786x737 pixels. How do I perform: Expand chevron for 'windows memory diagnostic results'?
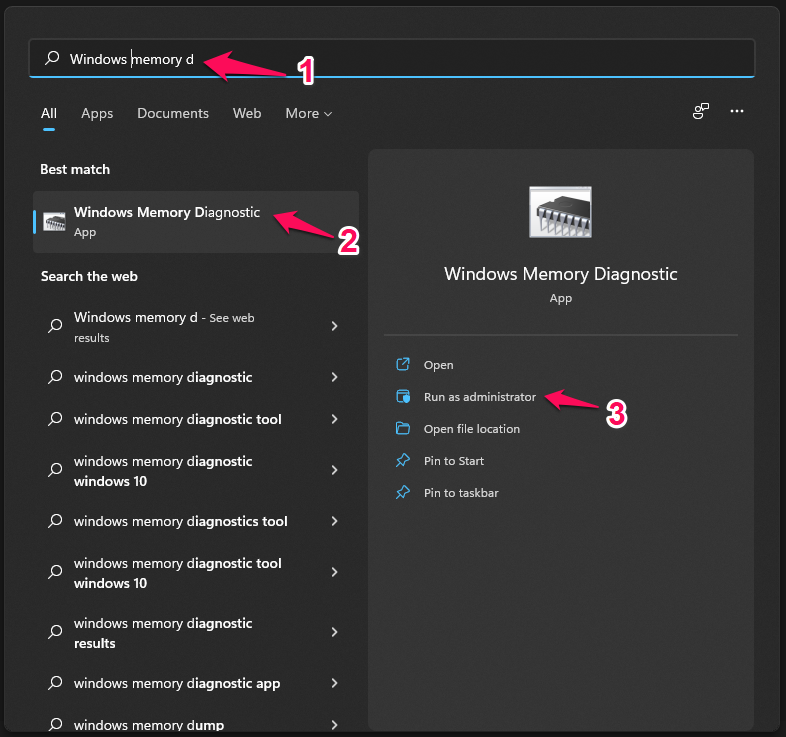[334, 632]
